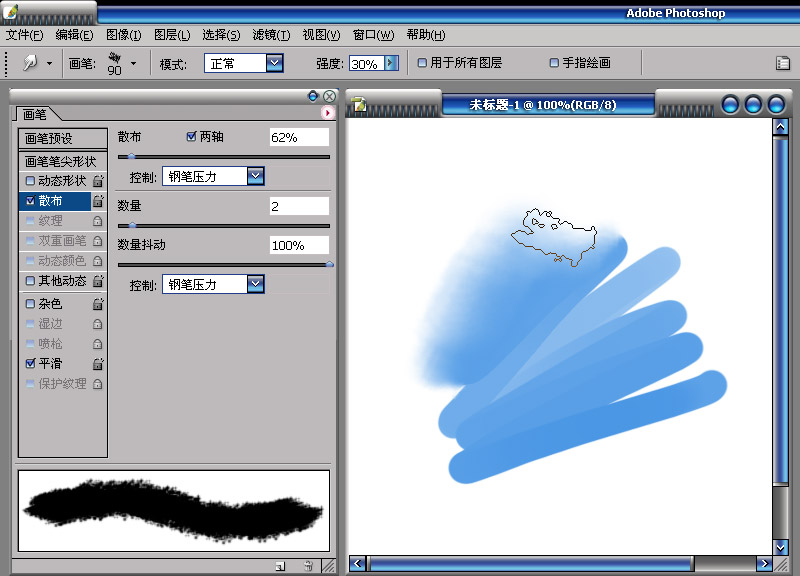Open the 视图 menu
The width and height of the screenshot is (800, 576).
click(321, 35)
